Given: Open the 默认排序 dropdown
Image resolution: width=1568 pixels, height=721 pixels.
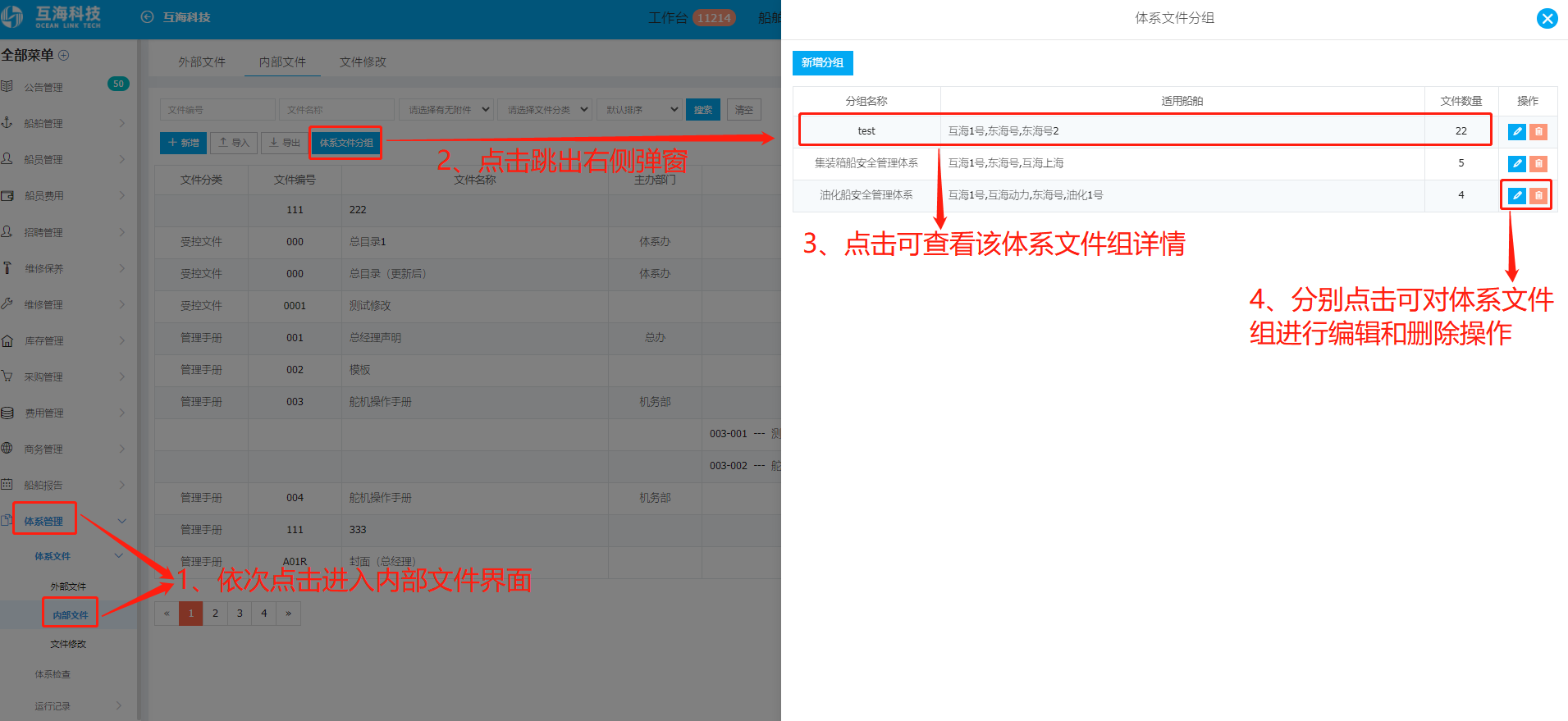Looking at the screenshot, I should click(639, 110).
